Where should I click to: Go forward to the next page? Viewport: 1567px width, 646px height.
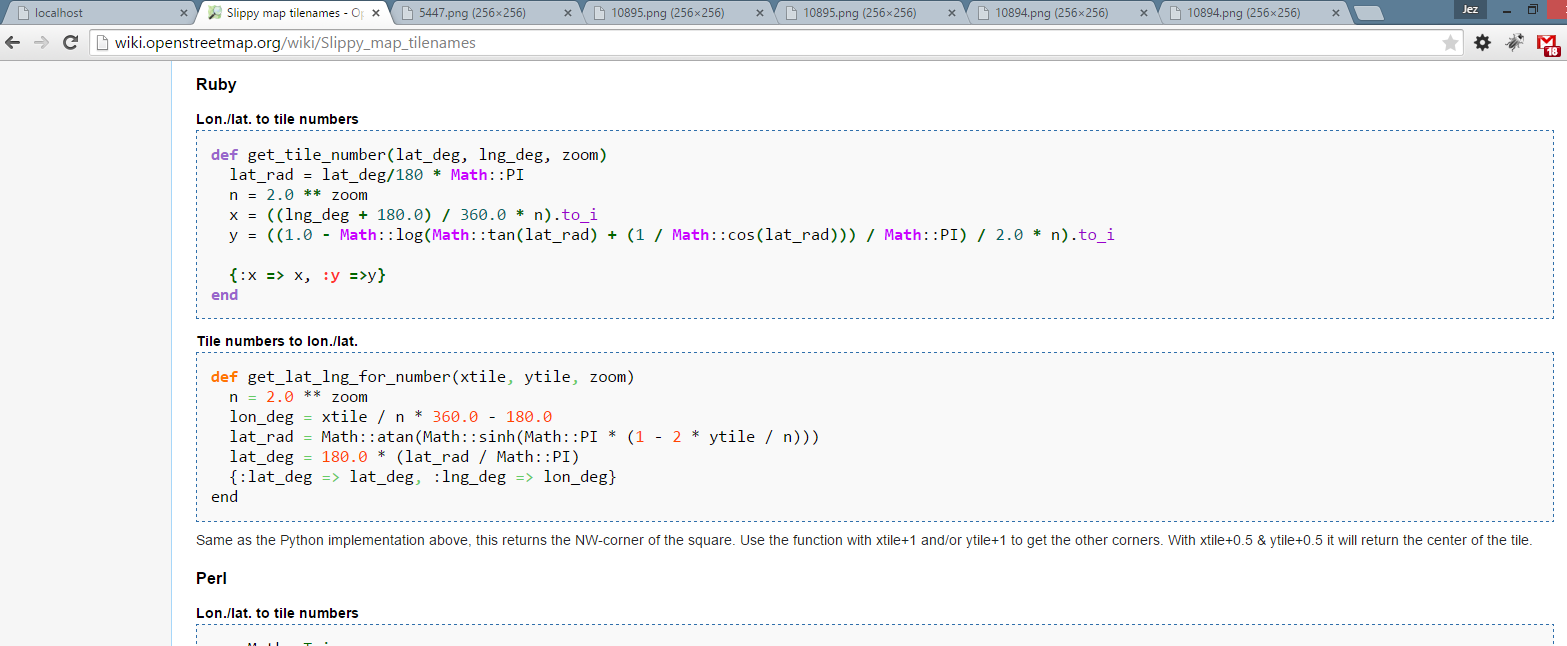[x=42, y=43]
